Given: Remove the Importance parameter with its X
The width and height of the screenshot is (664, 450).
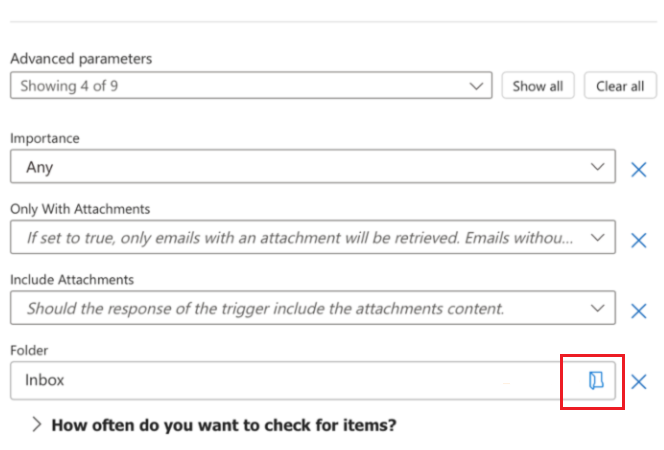Looking at the screenshot, I should click(x=639, y=169).
